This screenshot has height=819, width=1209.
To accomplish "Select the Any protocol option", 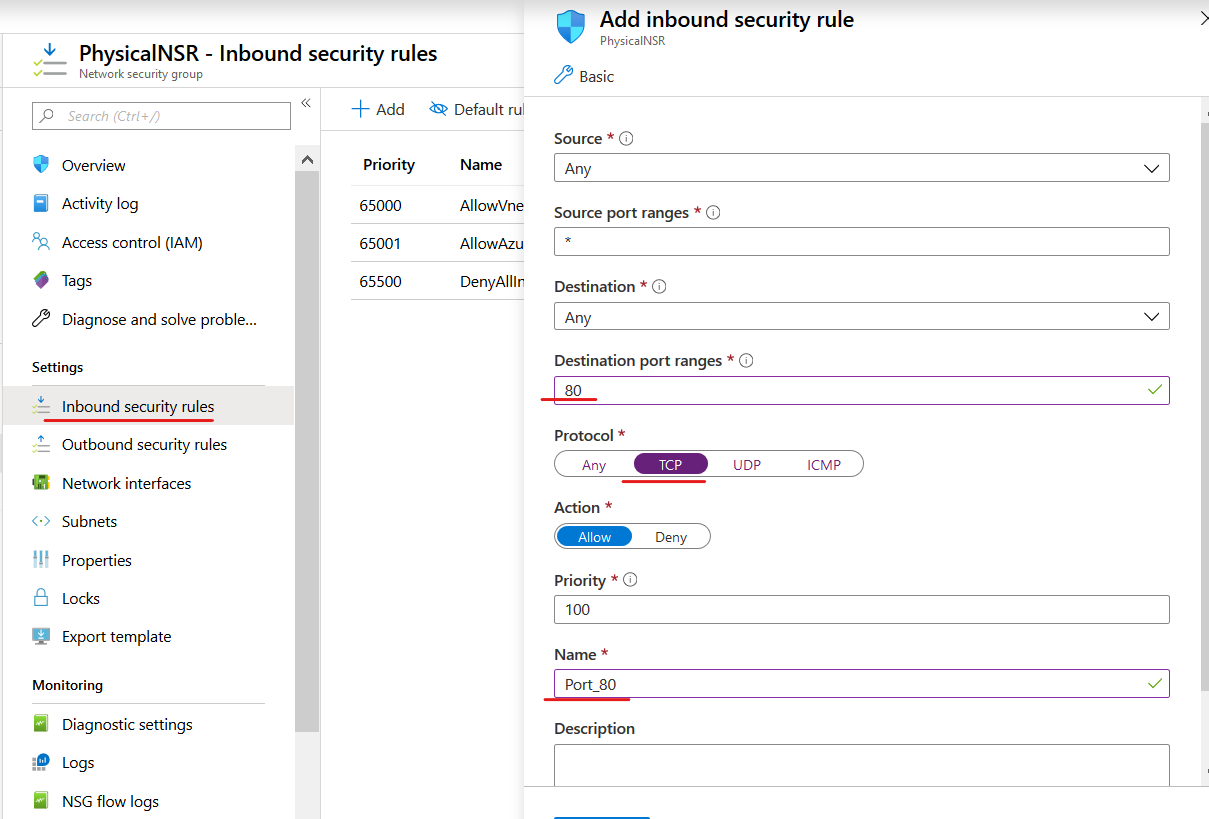I will (594, 464).
